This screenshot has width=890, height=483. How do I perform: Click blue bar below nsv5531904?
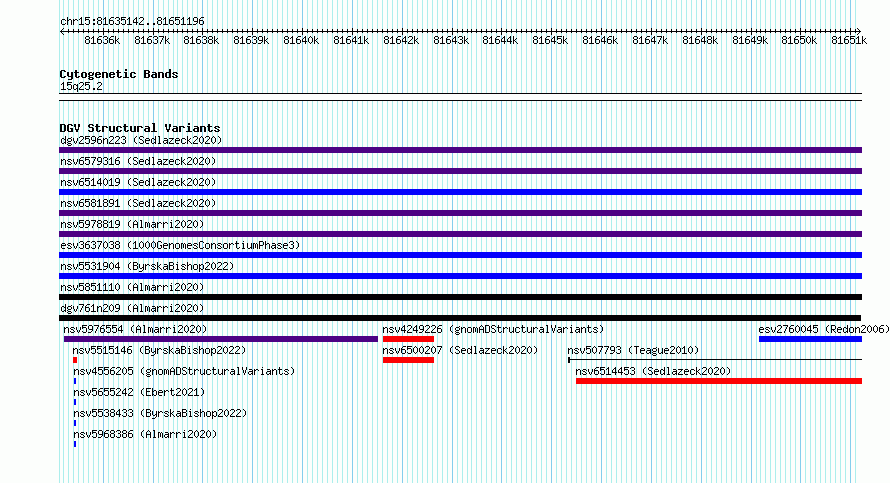pos(460,276)
